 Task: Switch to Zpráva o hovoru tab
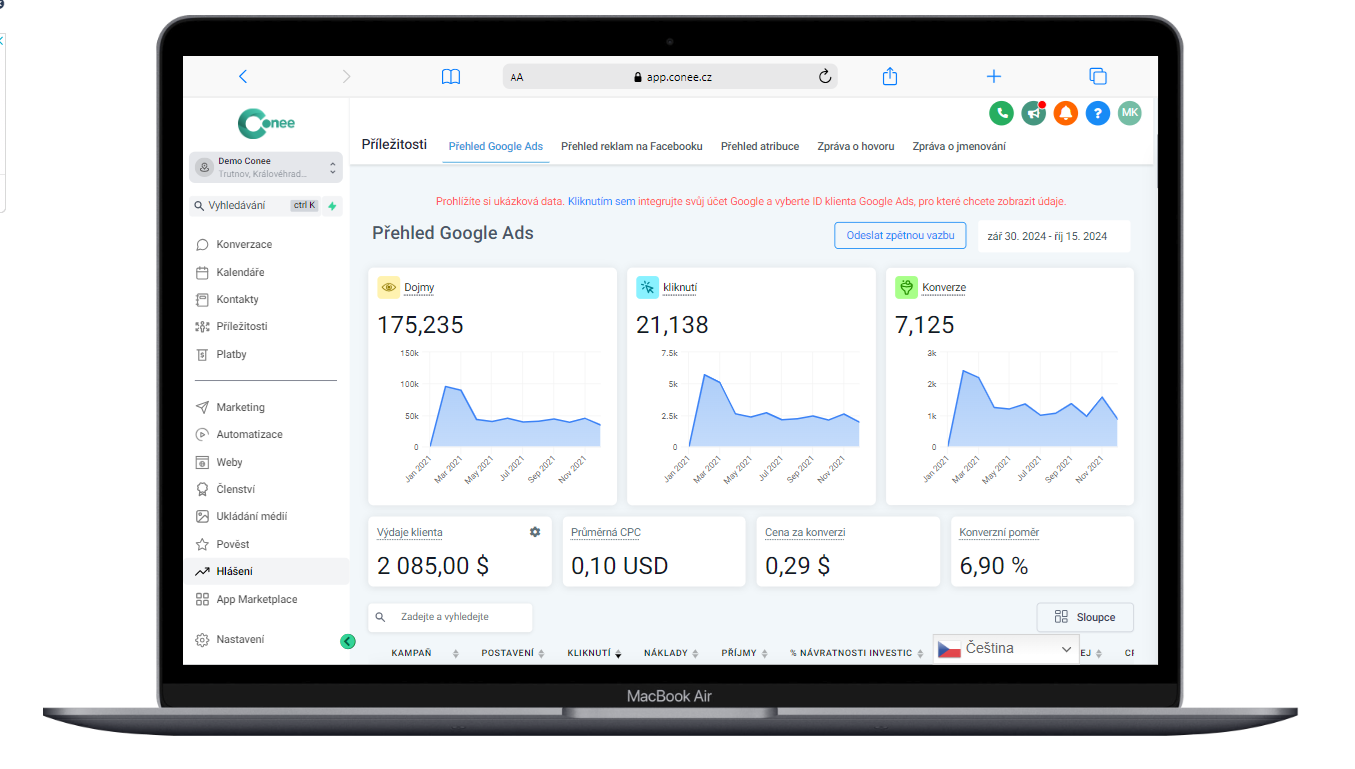856,146
